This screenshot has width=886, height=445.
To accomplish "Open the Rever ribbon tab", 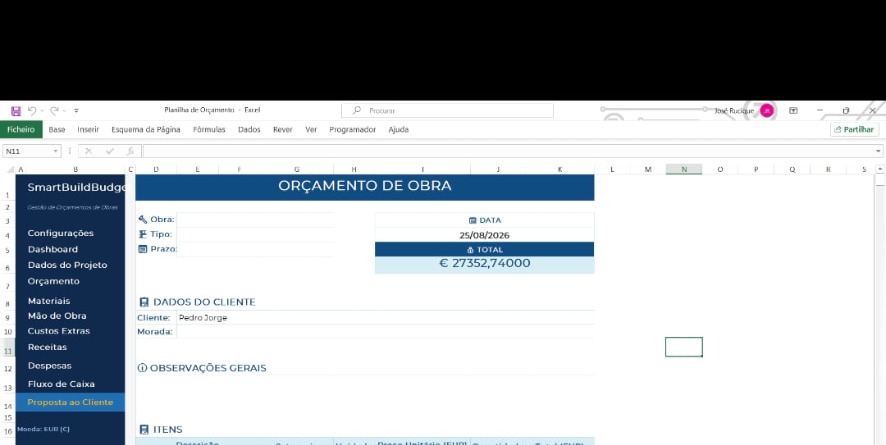I will coord(283,129).
